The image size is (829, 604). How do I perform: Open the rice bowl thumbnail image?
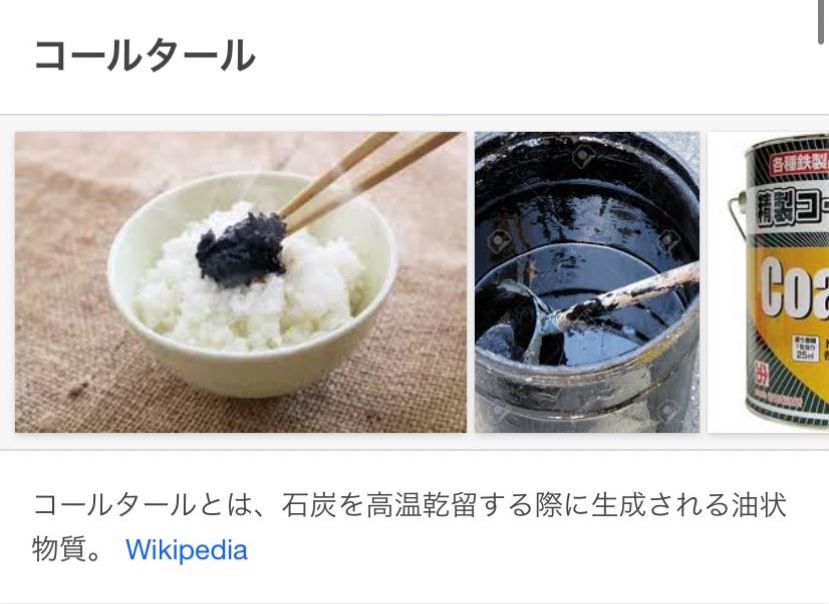[241, 282]
